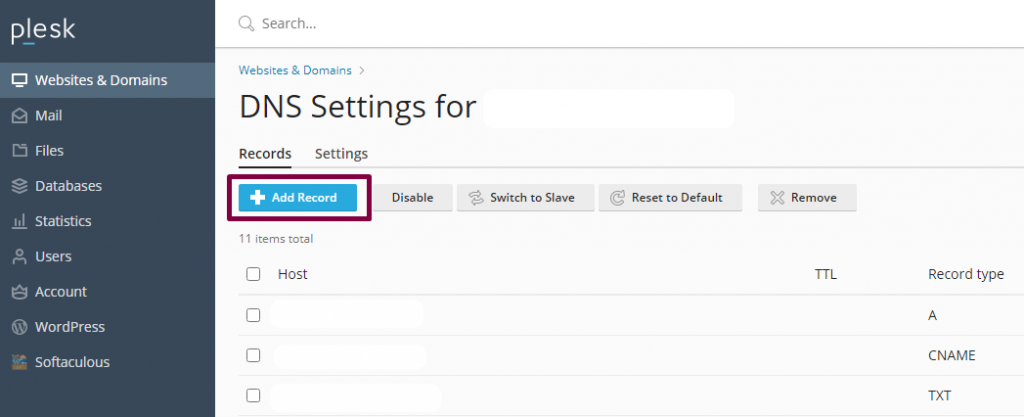Click the Websites & Domains monitor icon
1024x417 pixels.
tap(19, 80)
